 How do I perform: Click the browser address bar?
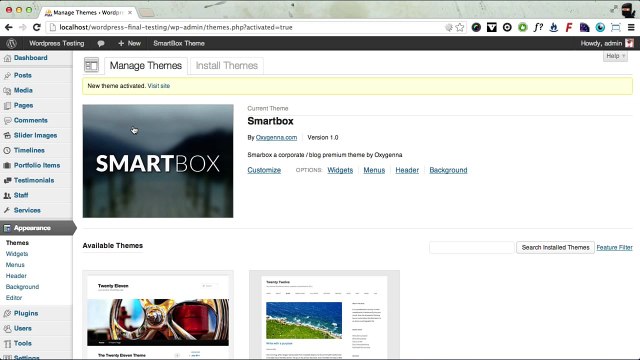(x=245, y=27)
